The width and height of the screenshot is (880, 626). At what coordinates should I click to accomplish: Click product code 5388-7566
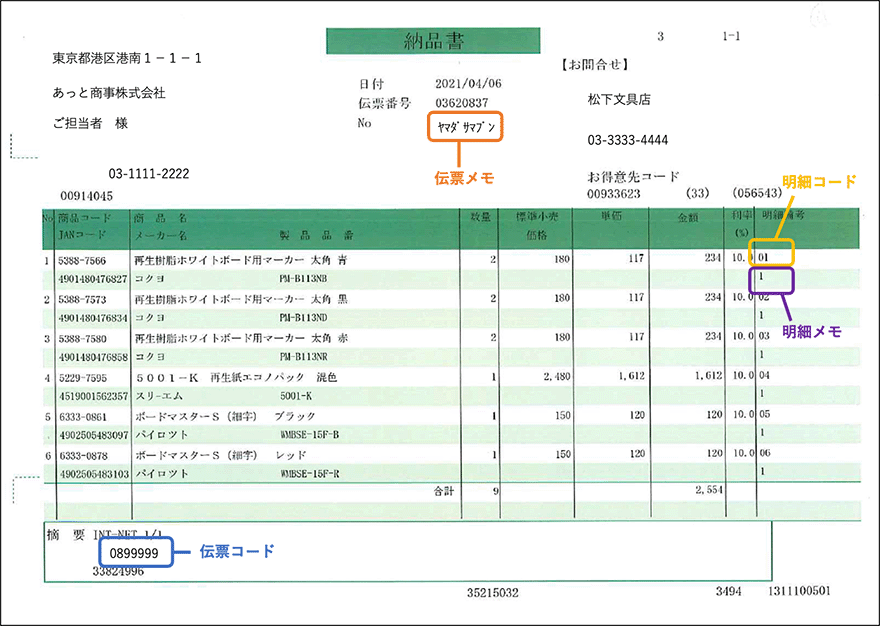[82, 261]
